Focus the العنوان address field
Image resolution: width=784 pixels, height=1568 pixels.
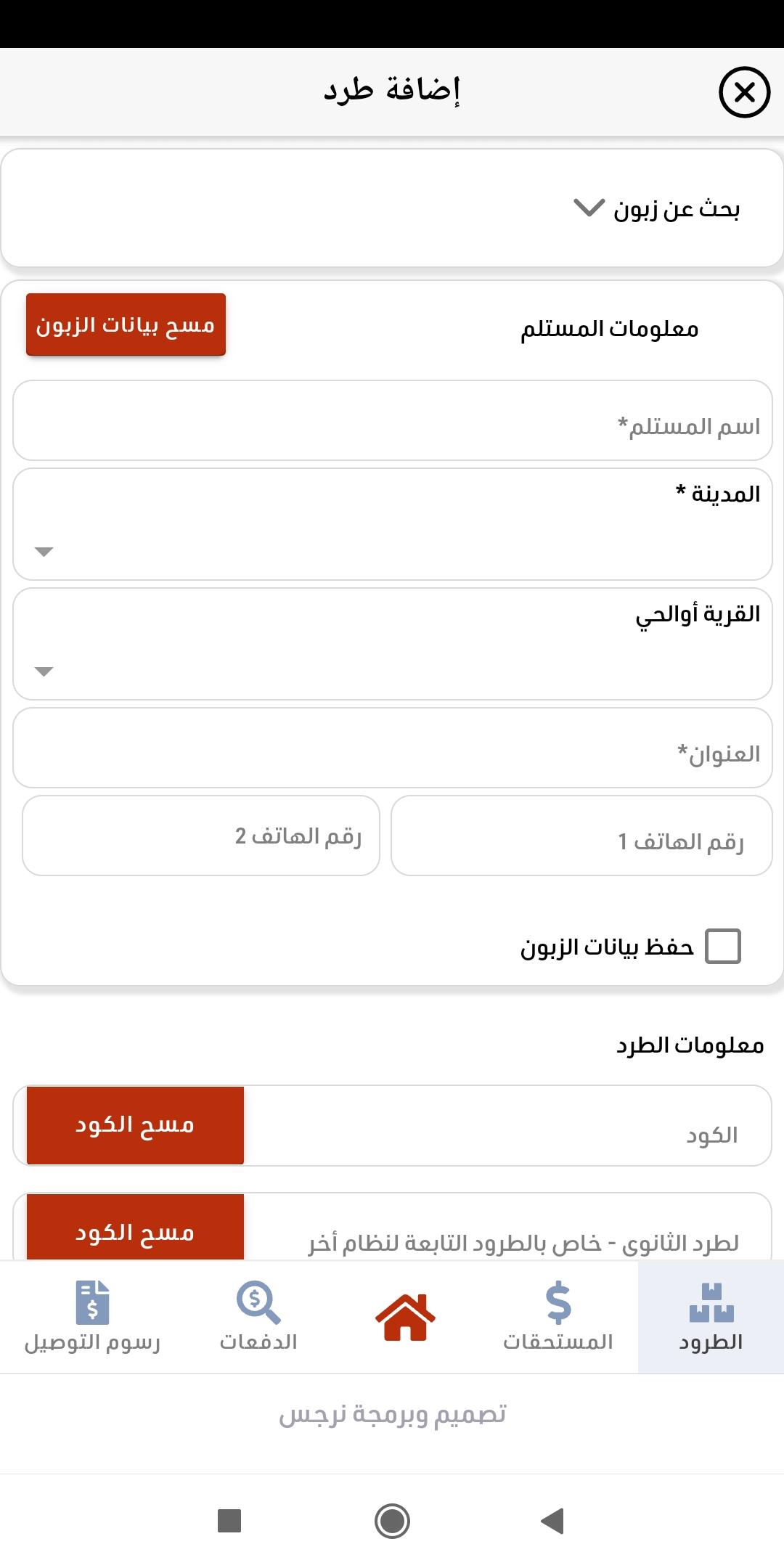pos(392,748)
